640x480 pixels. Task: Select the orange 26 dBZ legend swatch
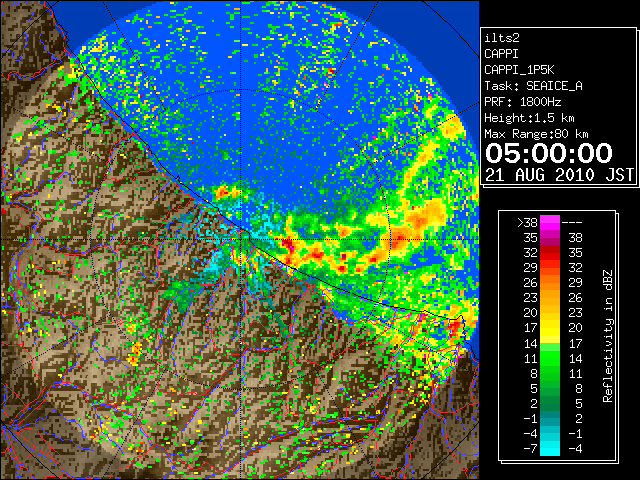click(550, 282)
